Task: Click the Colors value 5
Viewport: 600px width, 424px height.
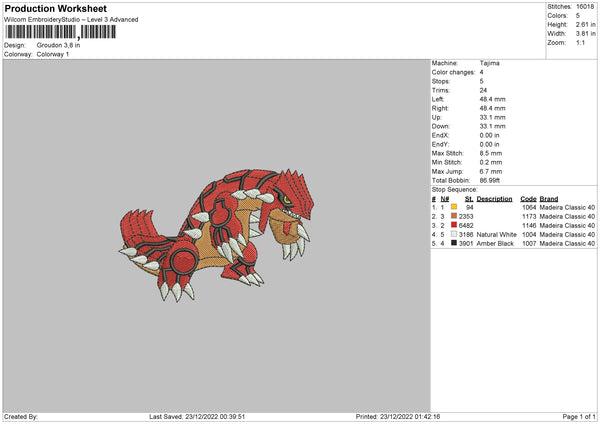Action: (x=578, y=16)
